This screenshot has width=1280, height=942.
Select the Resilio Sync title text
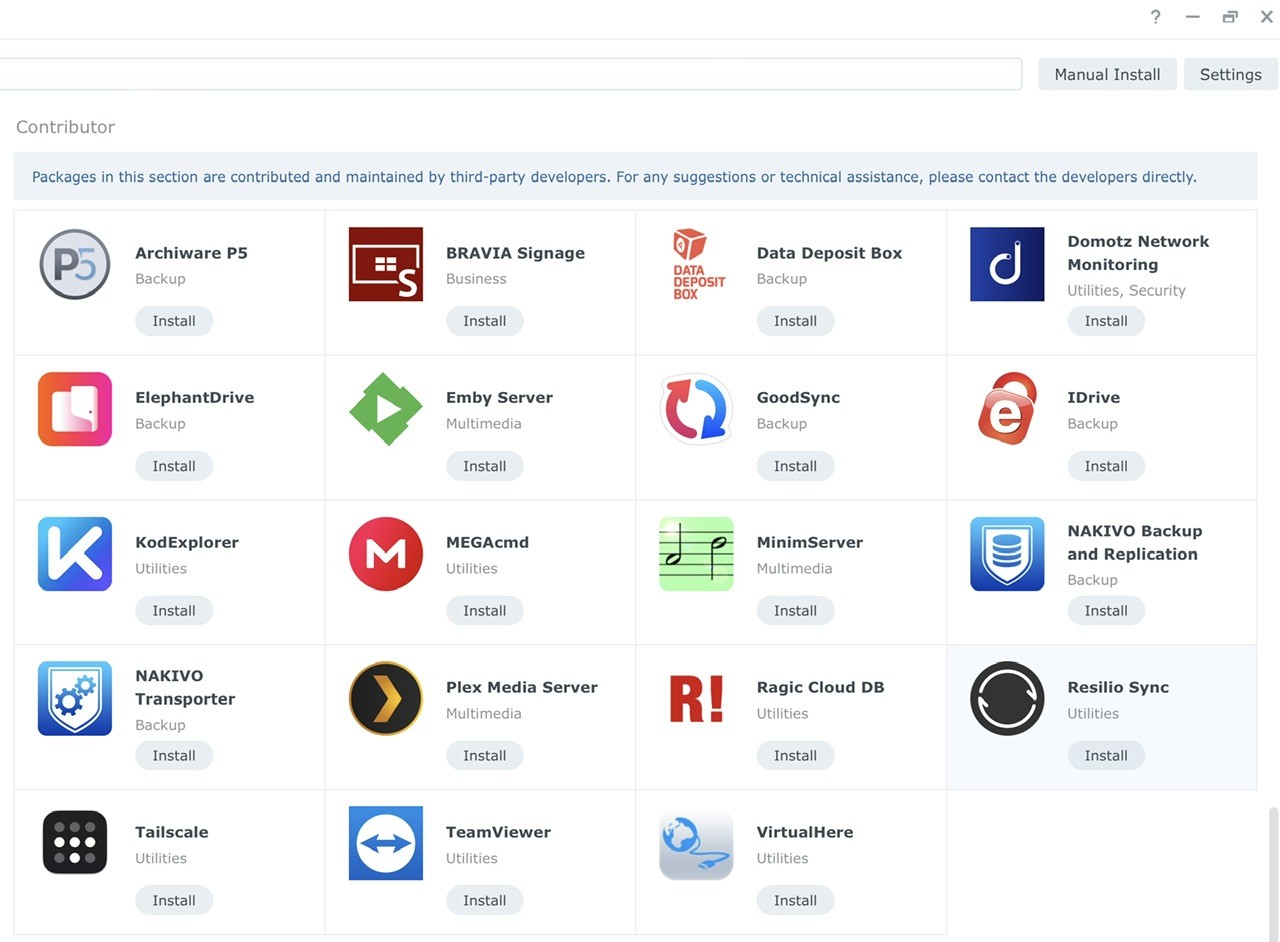pyautogui.click(x=1118, y=687)
